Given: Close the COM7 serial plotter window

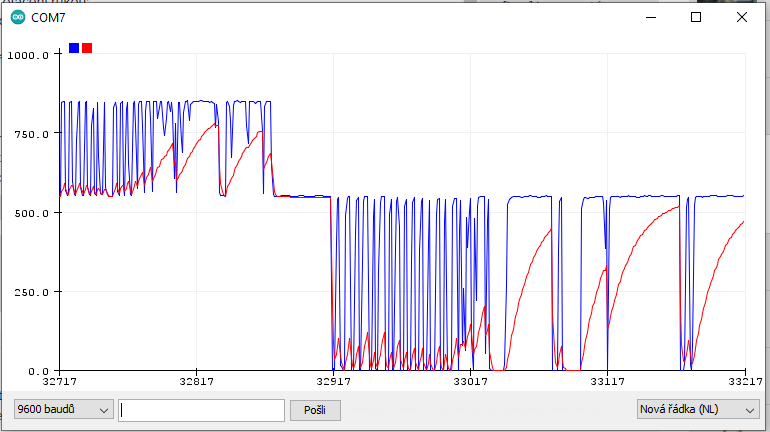Looking at the screenshot, I should [742, 17].
